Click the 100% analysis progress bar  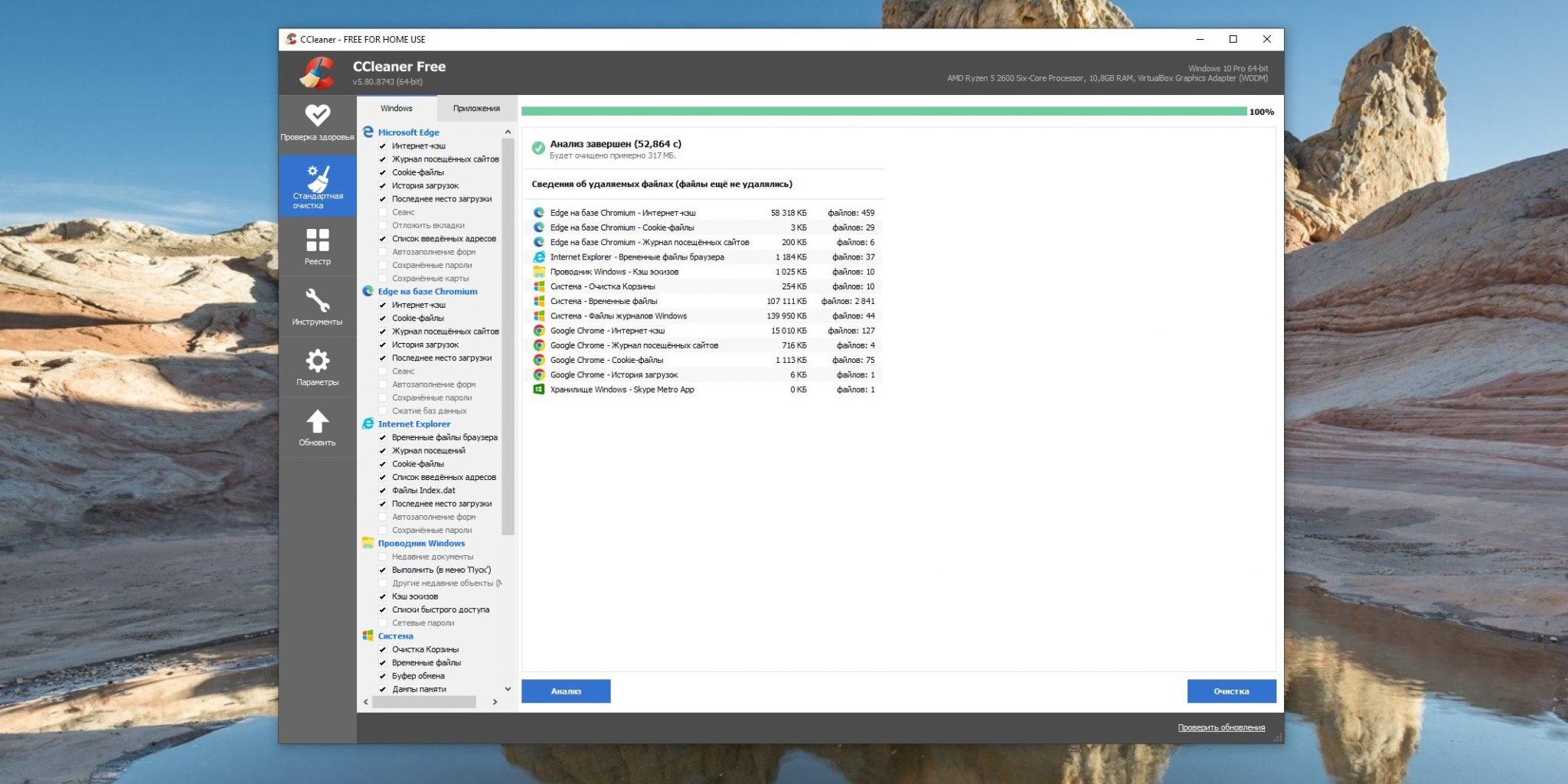(x=884, y=112)
